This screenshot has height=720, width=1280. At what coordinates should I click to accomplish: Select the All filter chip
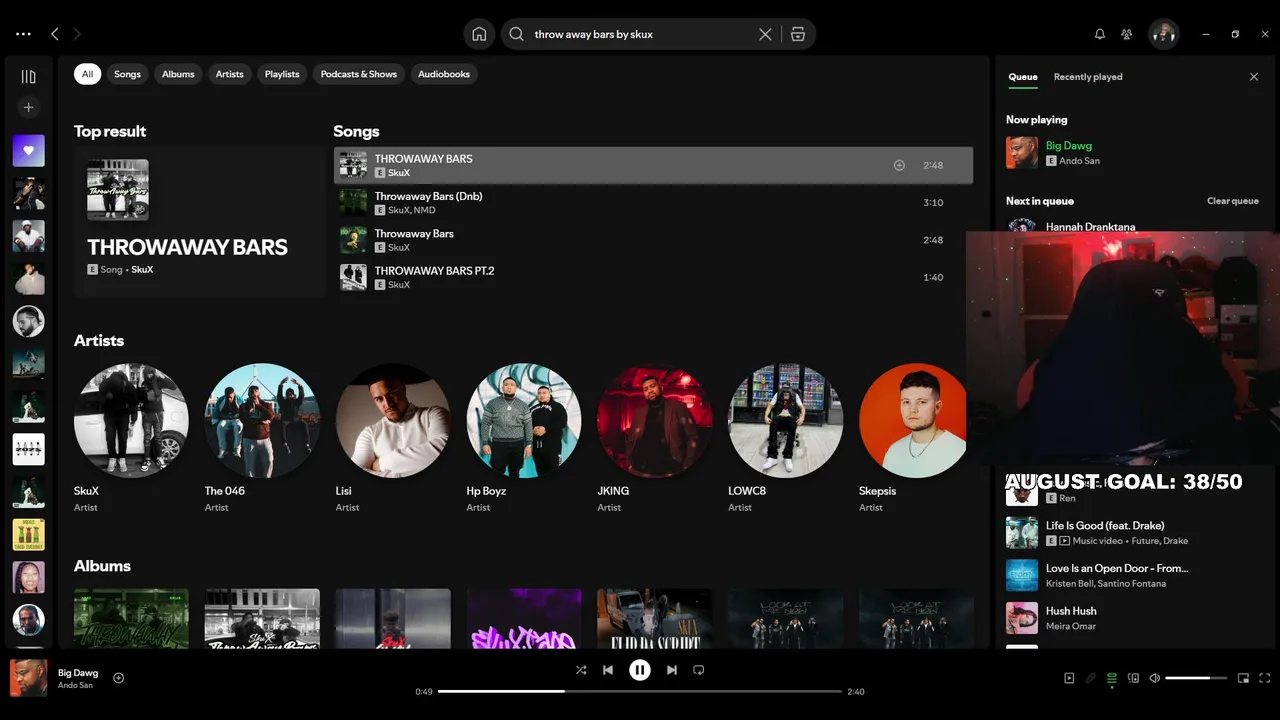click(x=87, y=74)
